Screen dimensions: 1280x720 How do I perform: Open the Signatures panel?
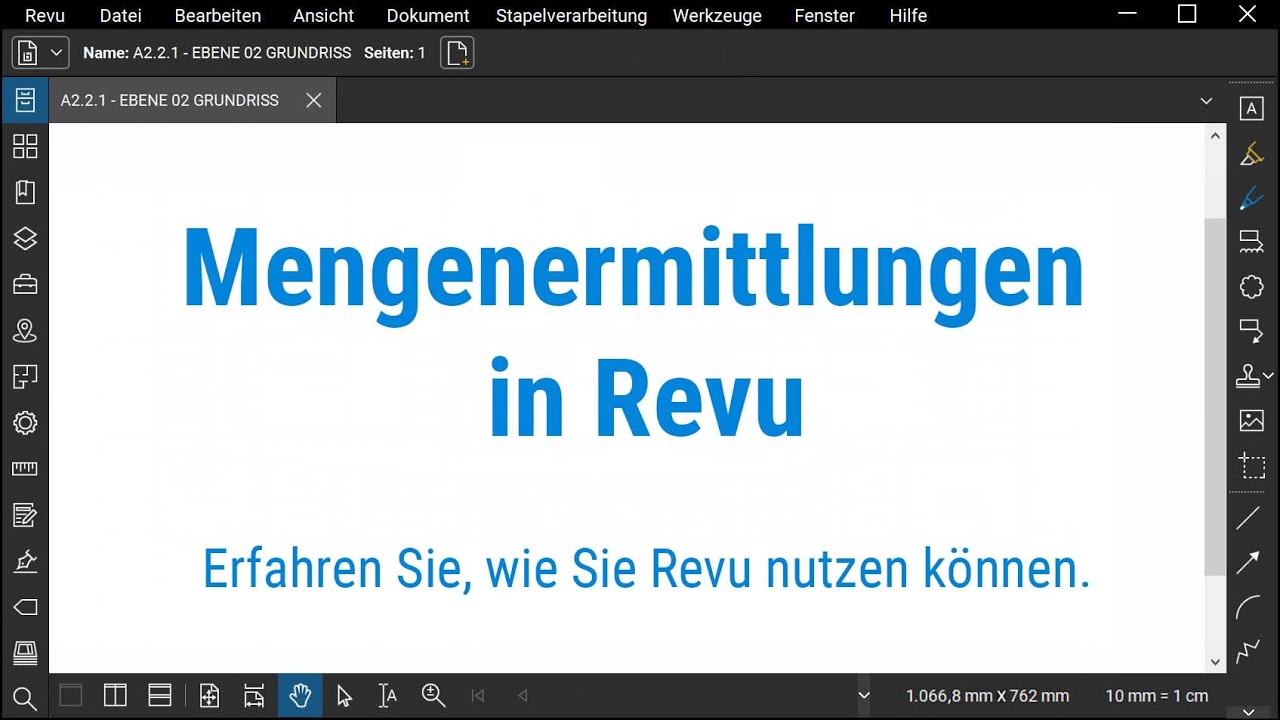(25, 561)
